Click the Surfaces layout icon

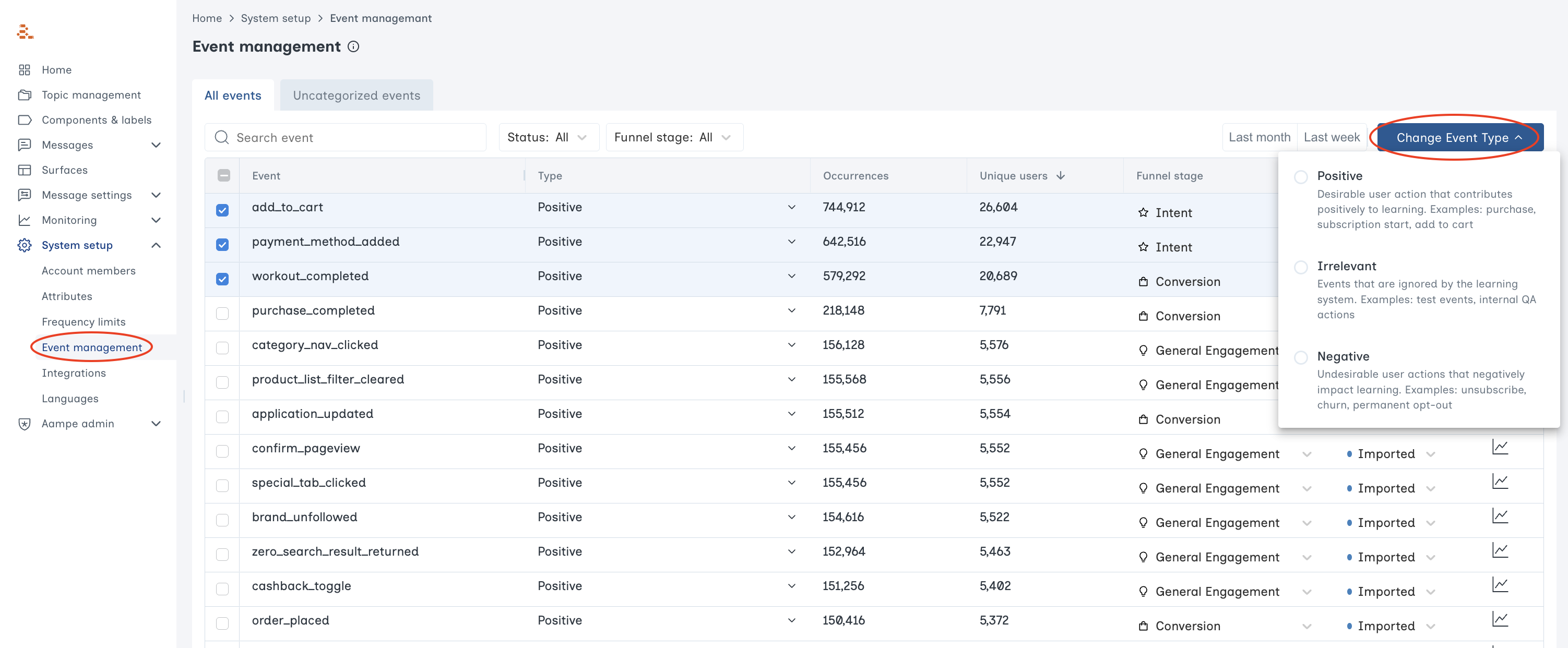[x=25, y=170]
